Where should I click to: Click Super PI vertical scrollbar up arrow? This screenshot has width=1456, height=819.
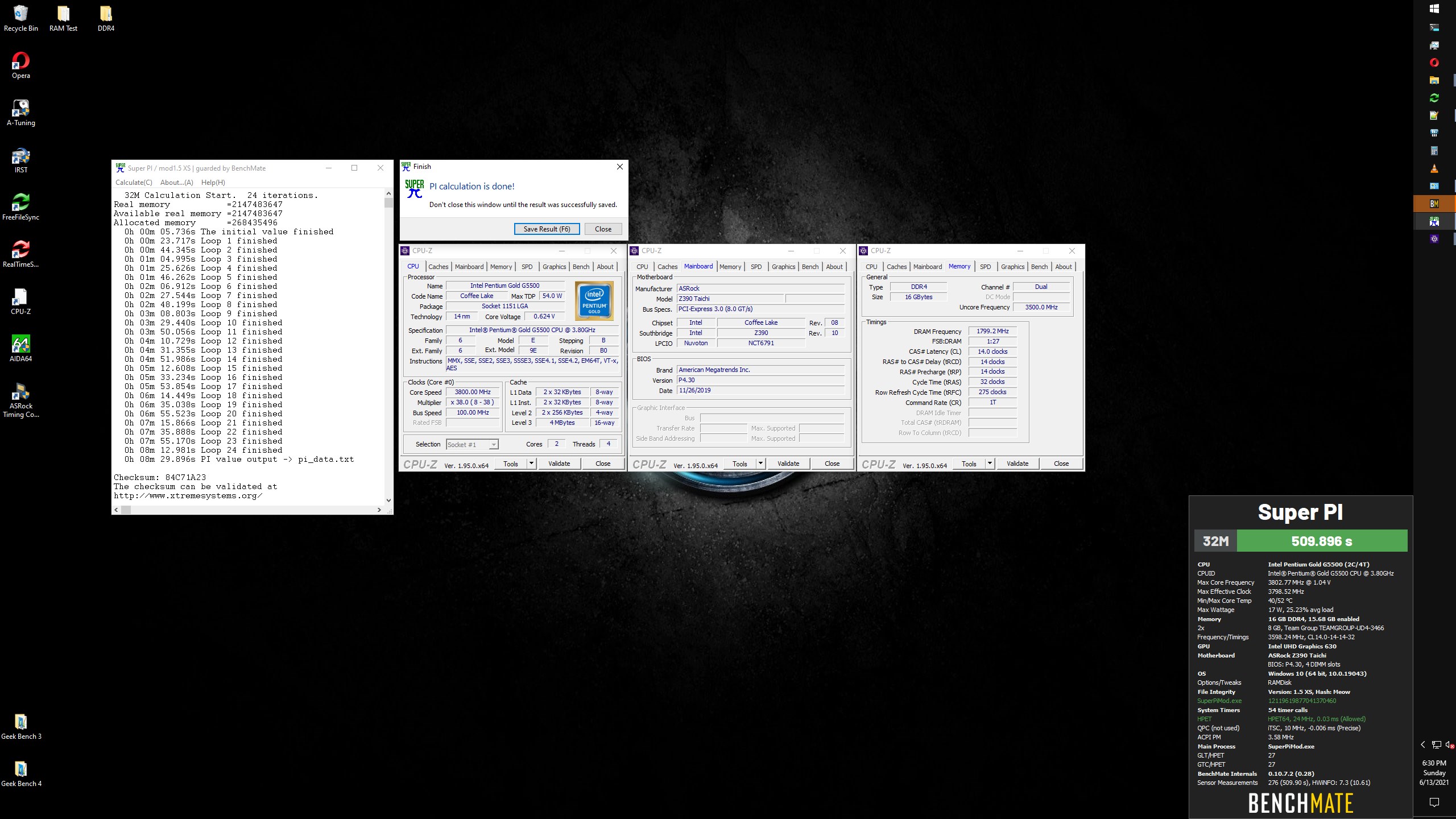pos(388,193)
